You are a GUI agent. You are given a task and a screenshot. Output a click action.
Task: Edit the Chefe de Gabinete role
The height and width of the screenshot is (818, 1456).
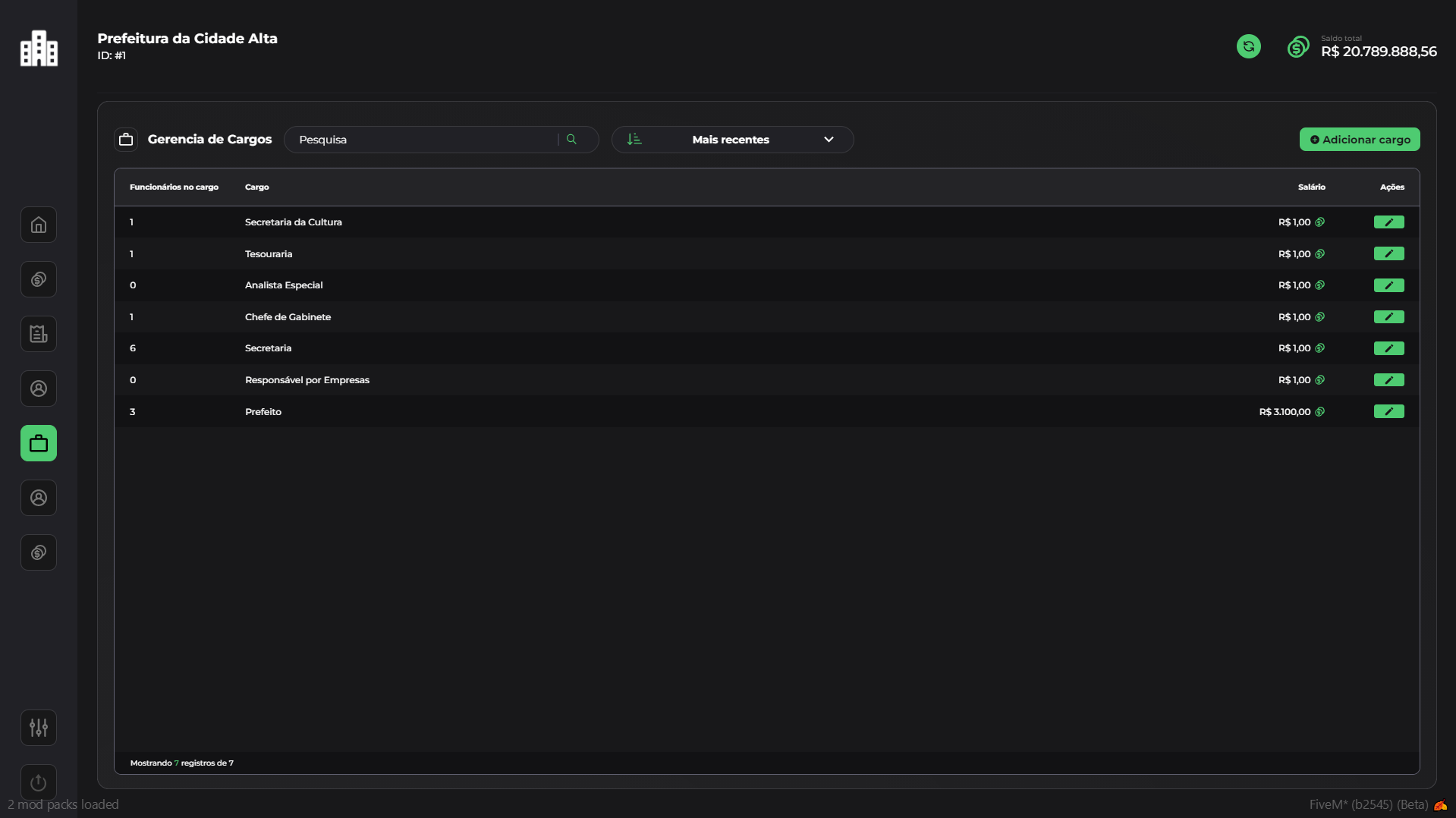[1388, 317]
